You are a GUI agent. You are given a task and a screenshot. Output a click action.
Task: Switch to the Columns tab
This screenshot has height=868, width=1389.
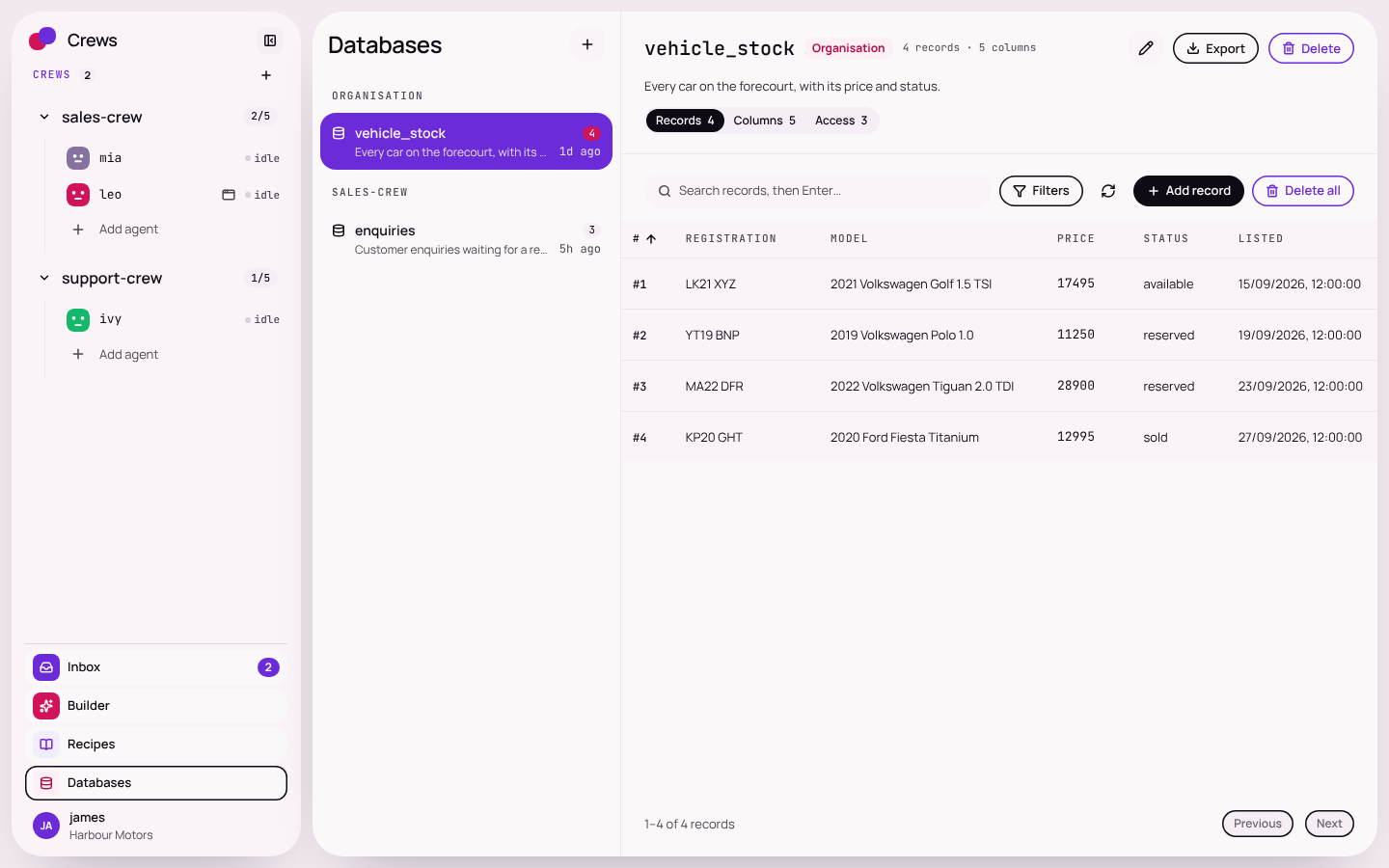764,121
